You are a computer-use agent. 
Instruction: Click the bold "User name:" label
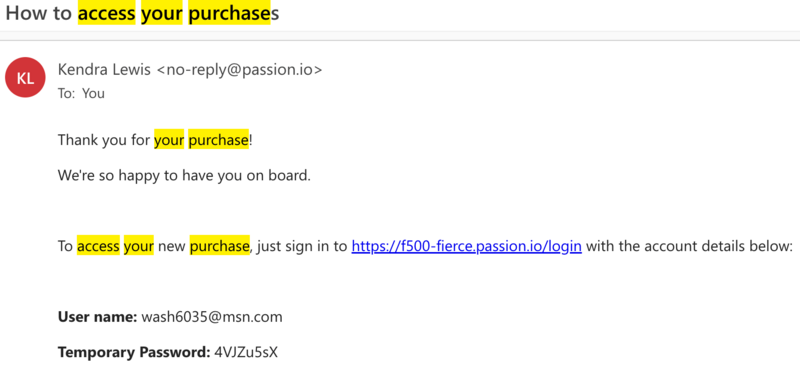(97, 317)
